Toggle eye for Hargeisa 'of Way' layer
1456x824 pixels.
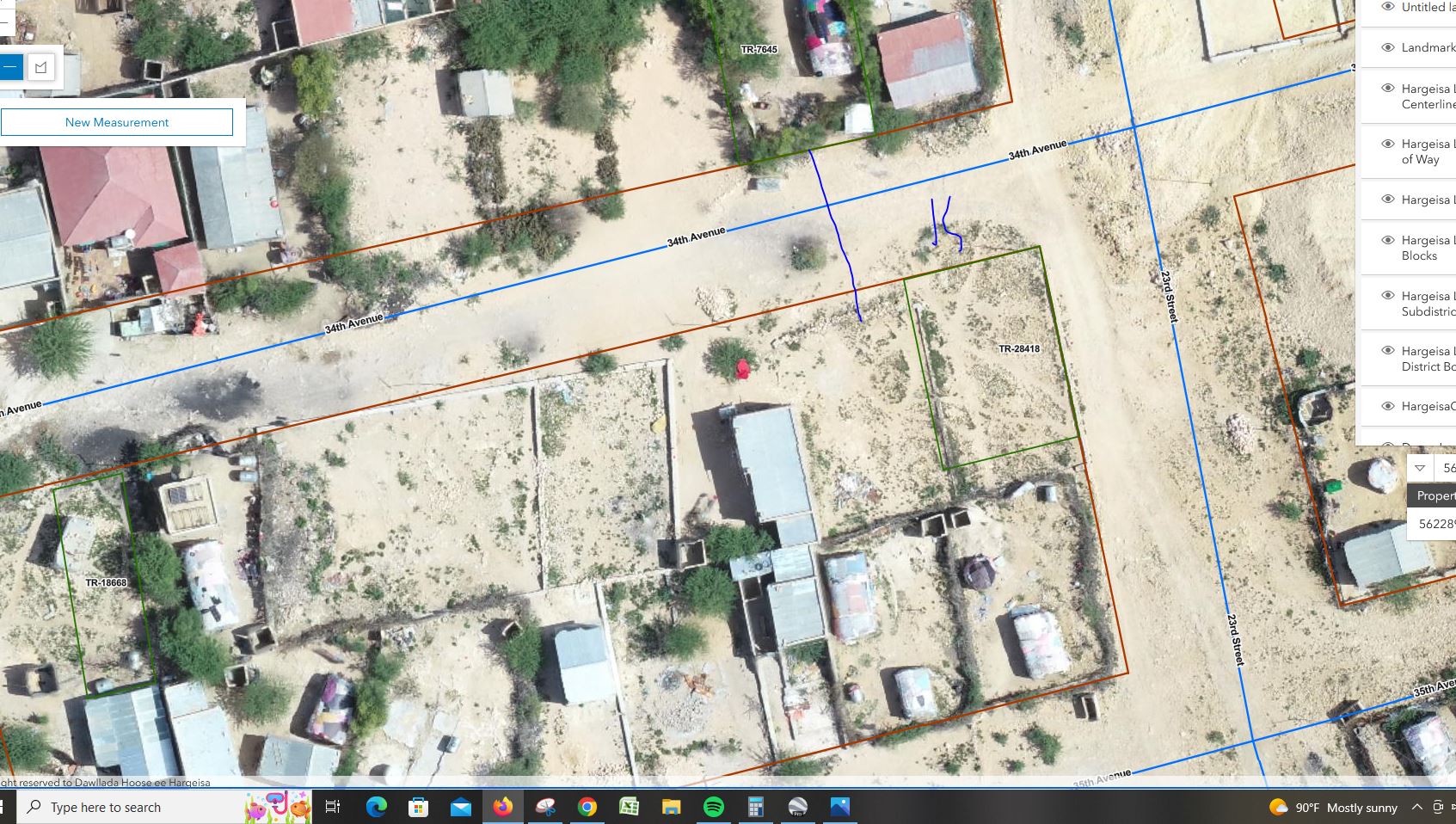point(1387,144)
